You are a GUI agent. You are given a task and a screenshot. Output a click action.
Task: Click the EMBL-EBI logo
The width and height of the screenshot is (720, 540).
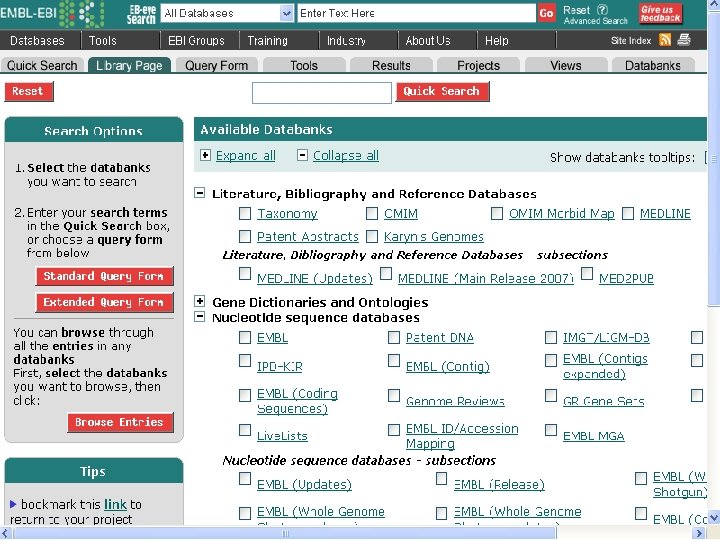[53, 13]
